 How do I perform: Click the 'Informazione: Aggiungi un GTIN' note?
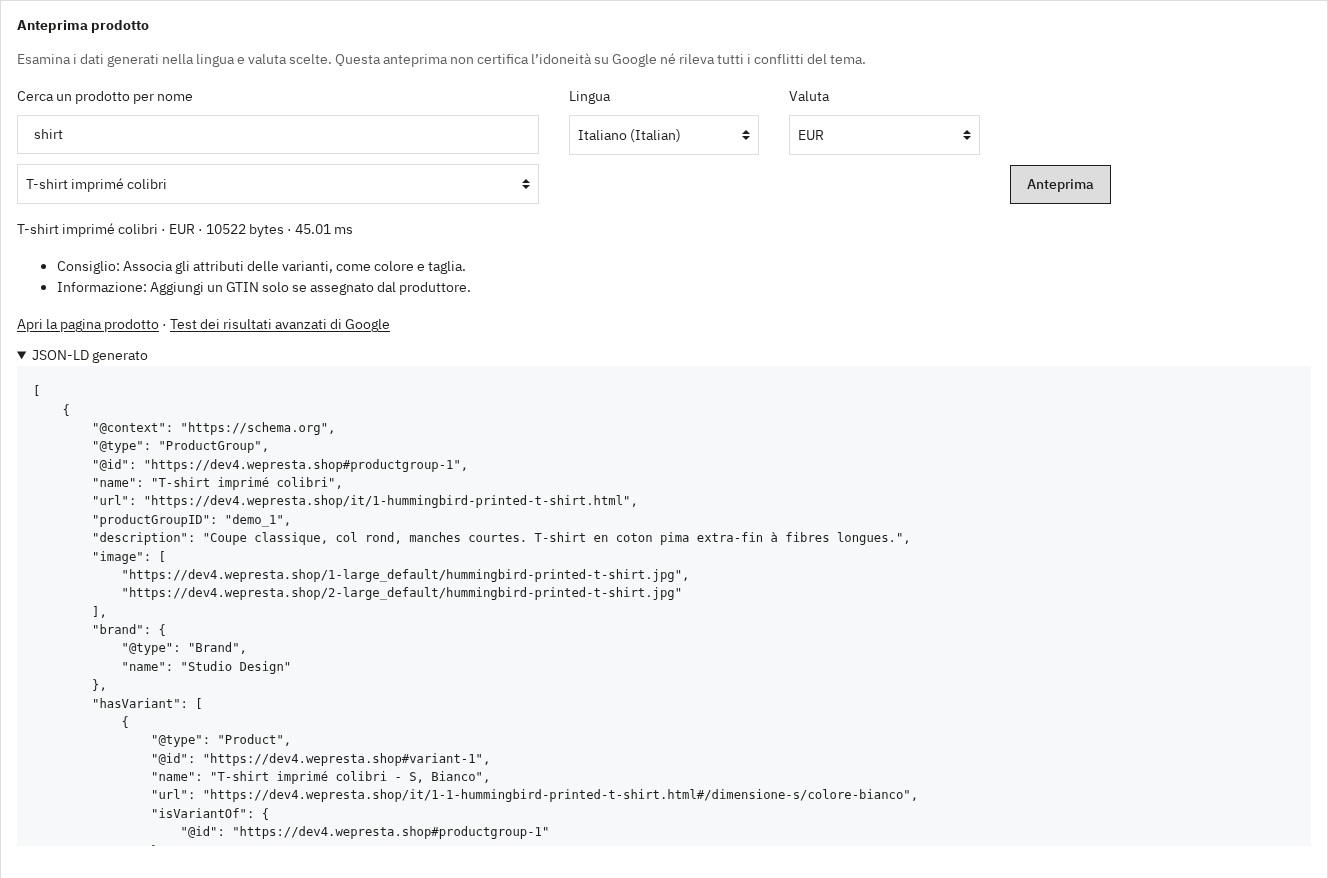click(264, 287)
